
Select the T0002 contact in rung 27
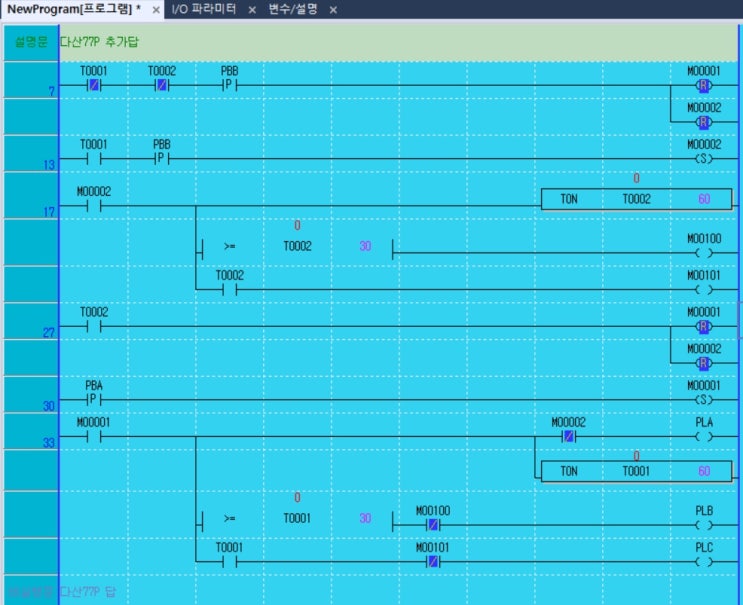94,326
